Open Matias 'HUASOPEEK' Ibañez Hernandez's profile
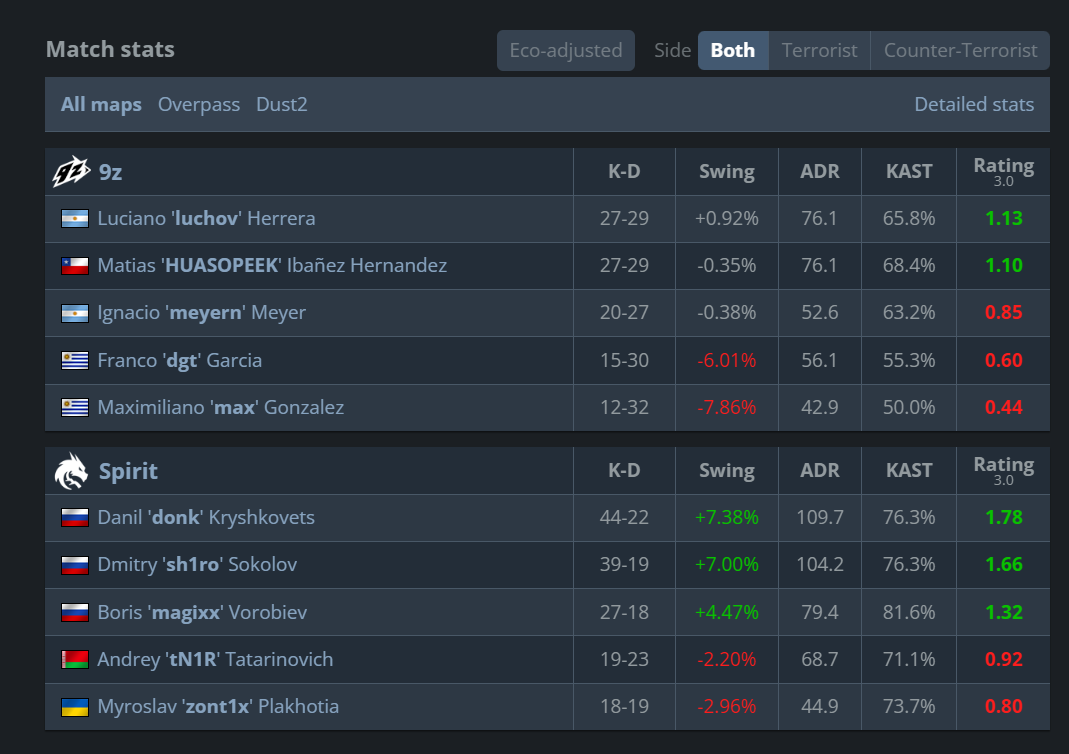The width and height of the screenshot is (1069, 754). pos(272,265)
